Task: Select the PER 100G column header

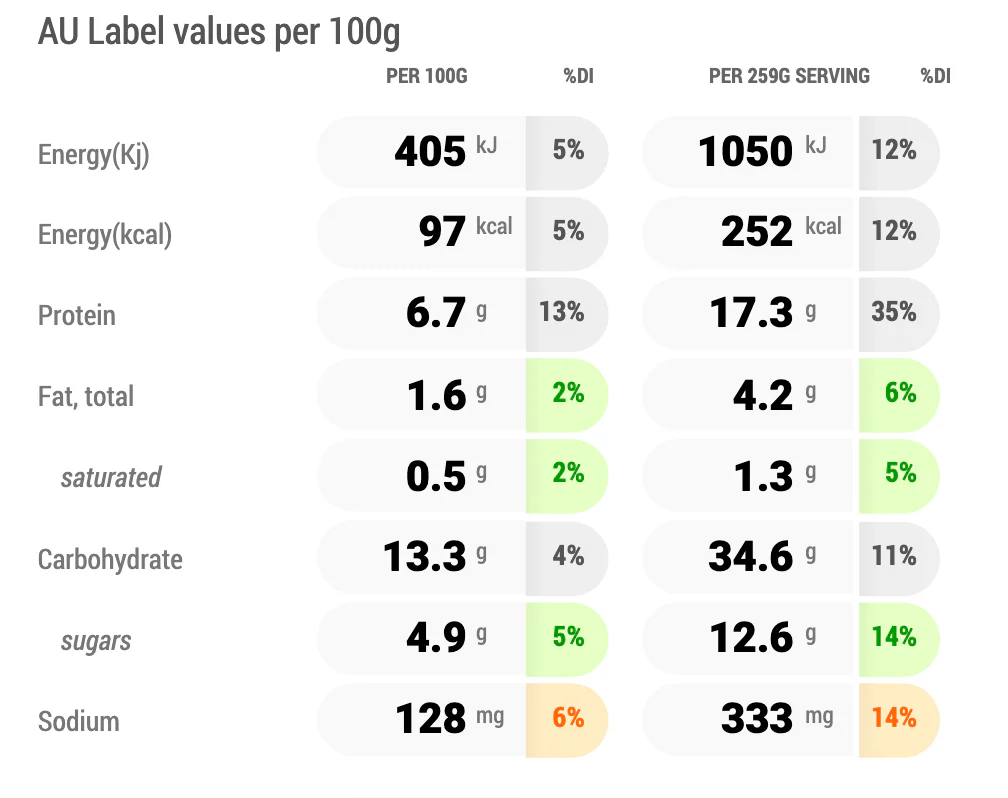Action: 427,76
